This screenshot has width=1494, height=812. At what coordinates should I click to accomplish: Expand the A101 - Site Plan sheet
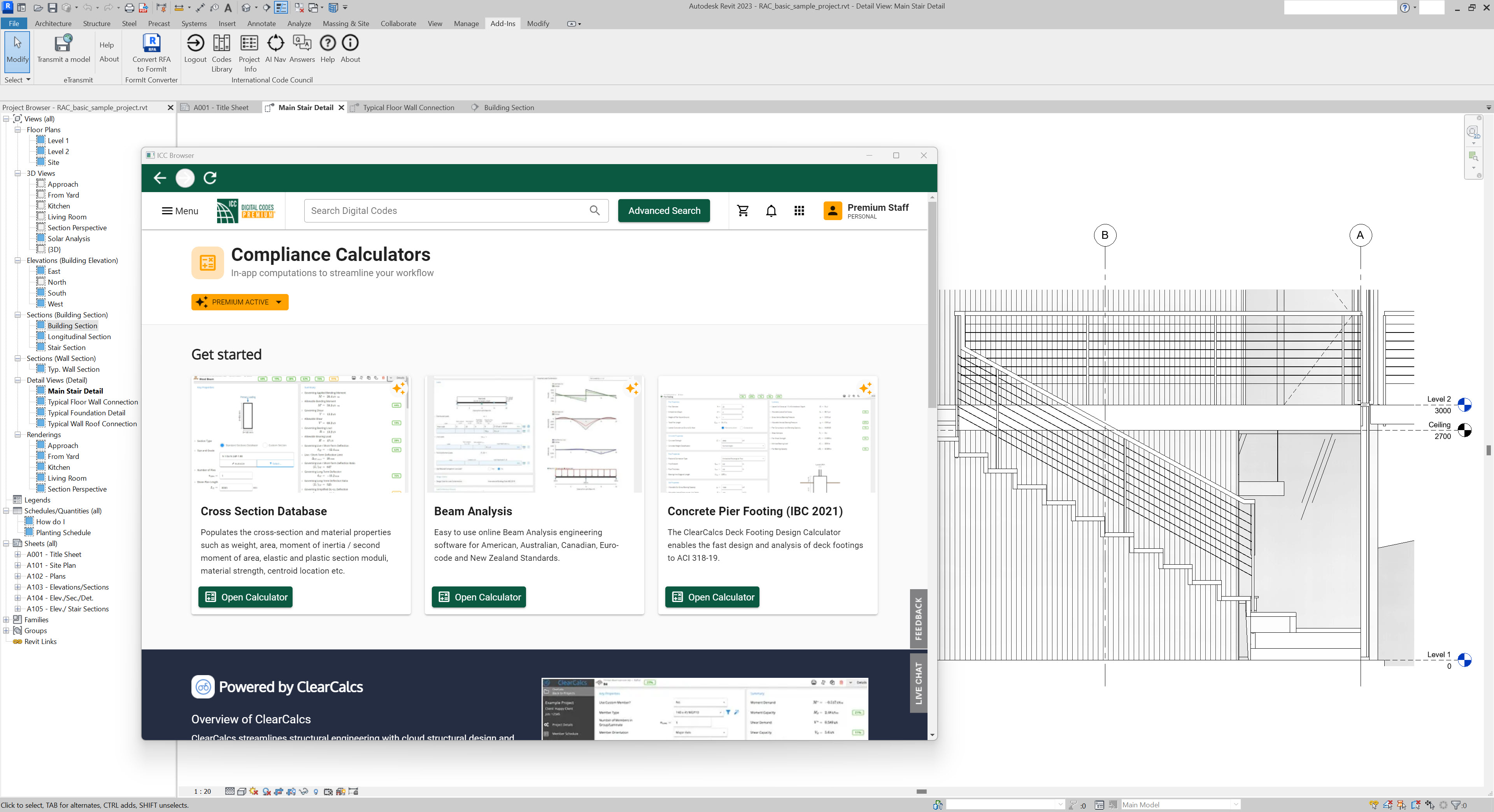(18, 565)
